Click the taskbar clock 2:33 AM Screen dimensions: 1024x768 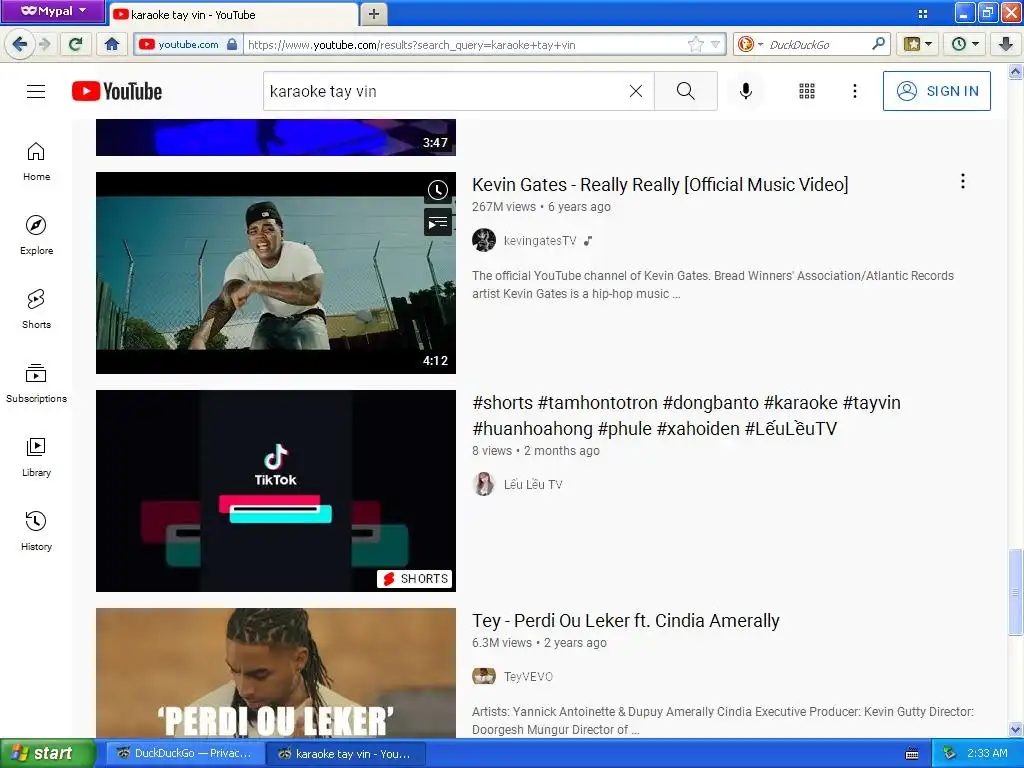(x=987, y=754)
